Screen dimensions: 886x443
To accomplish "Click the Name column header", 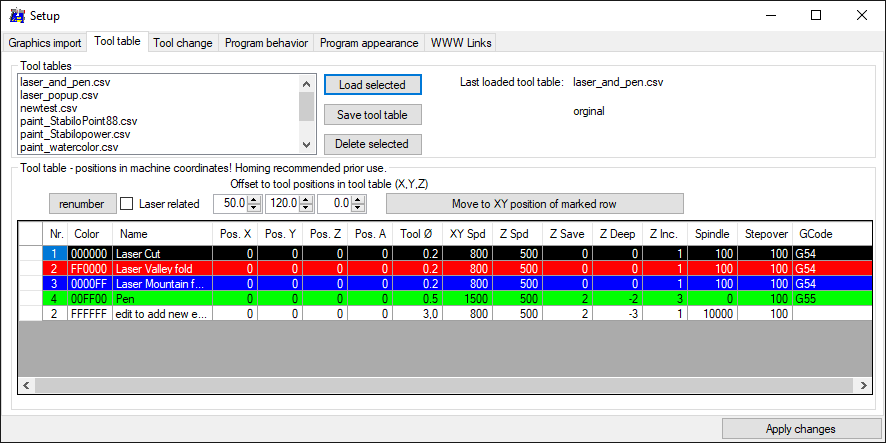I will point(162,234).
